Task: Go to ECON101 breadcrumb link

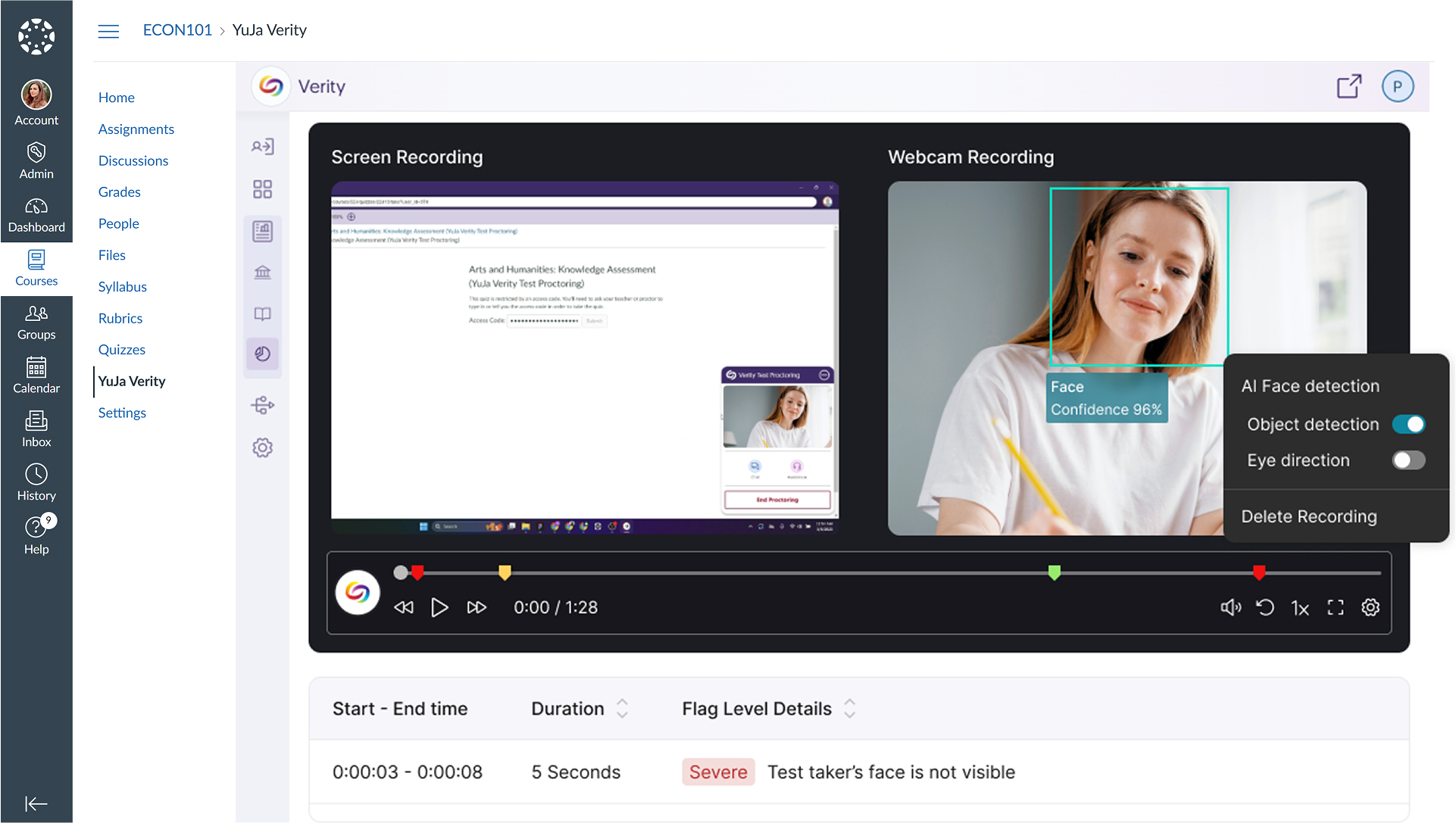Action: click(177, 30)
